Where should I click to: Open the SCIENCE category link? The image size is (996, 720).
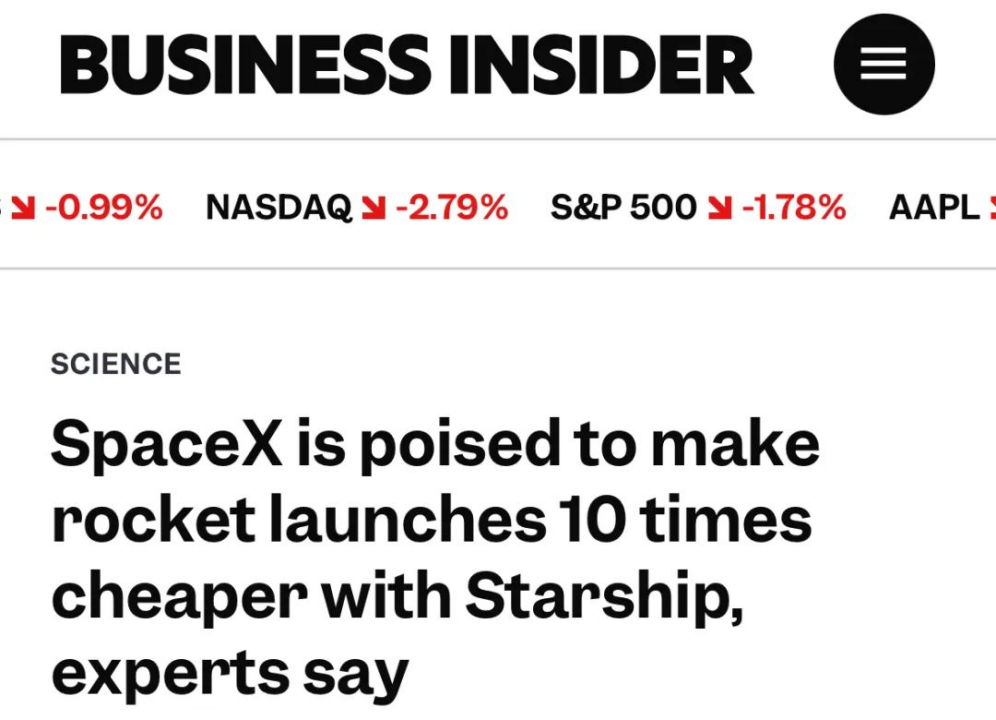116,364
